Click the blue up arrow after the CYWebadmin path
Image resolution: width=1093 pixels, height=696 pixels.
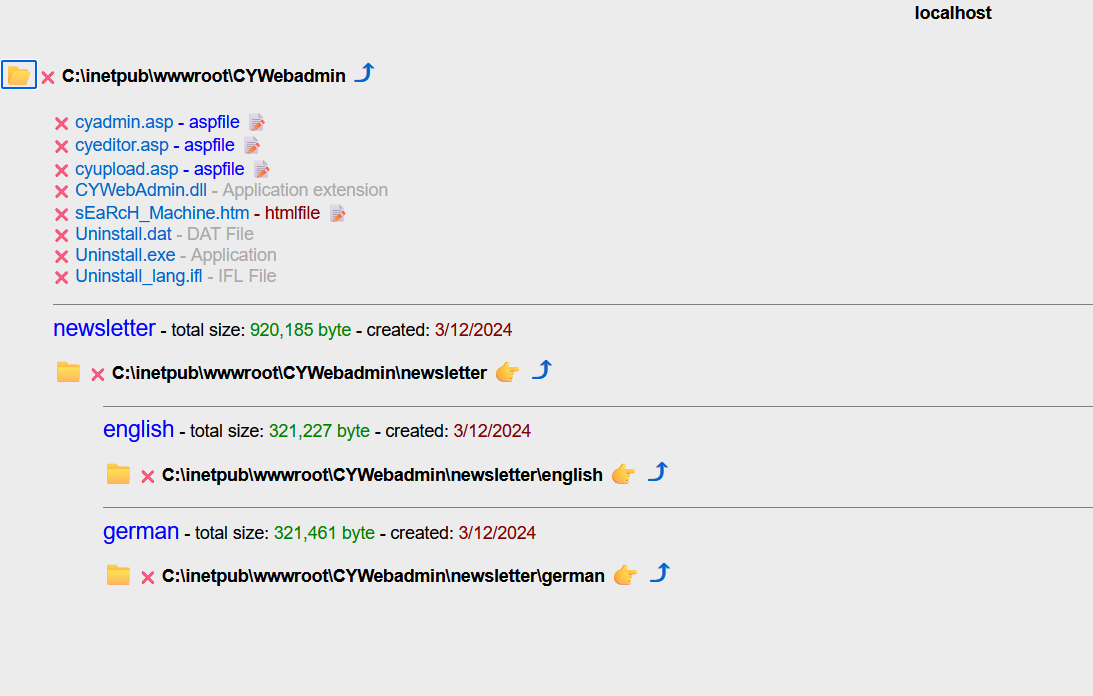pyautogui.click(x=364, y=73)
